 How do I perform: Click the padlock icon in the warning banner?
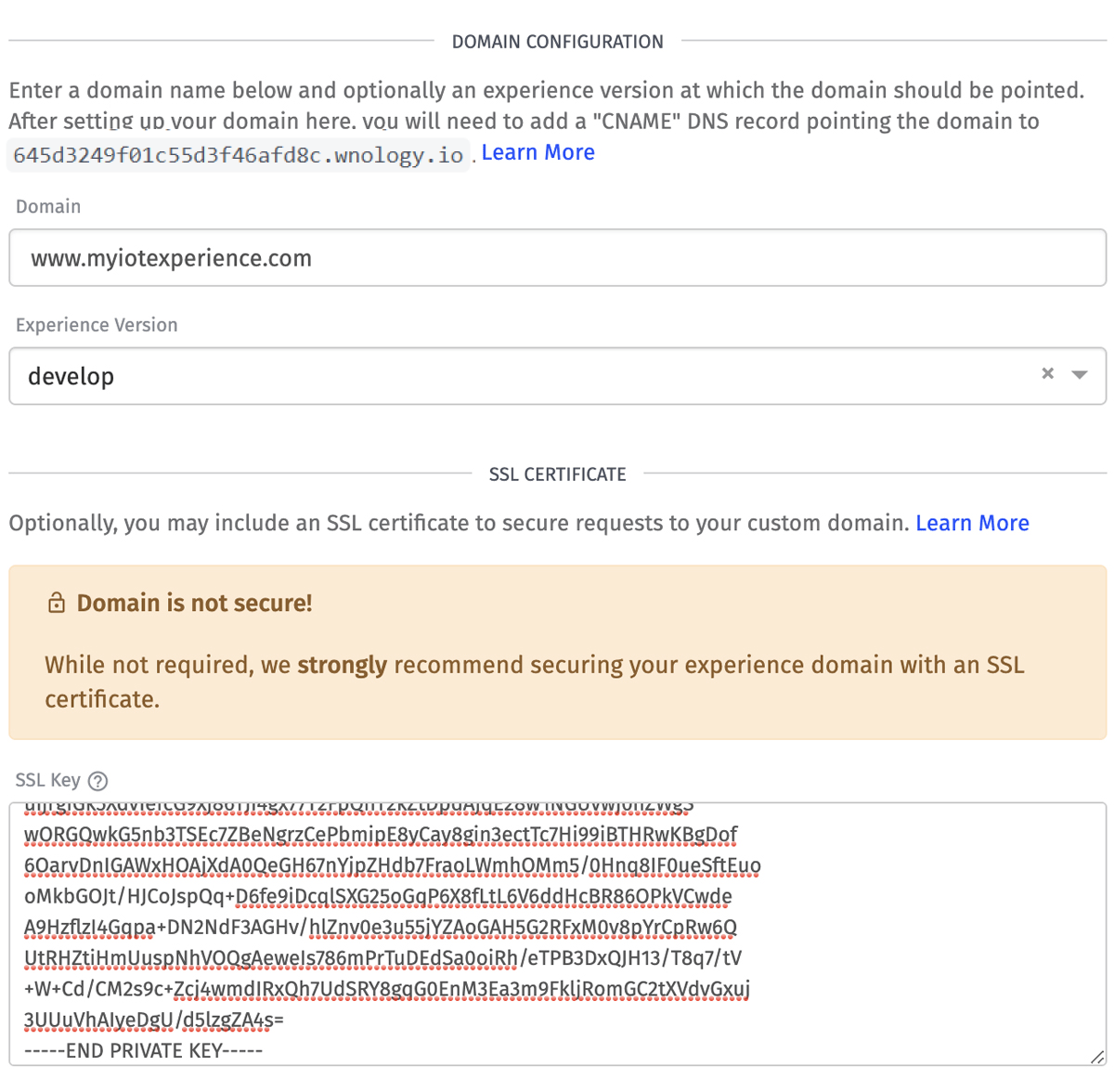click(57, 604)
